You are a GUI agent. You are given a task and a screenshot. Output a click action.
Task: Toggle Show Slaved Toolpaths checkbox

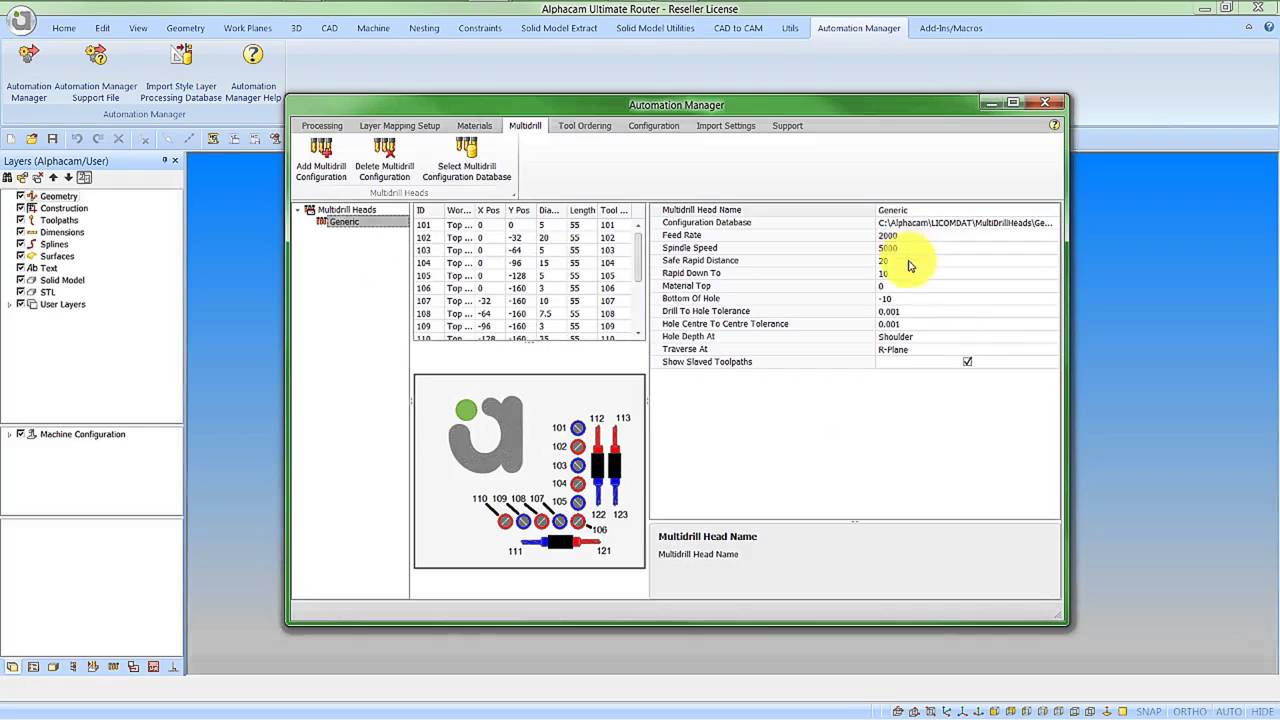(967, 362)
